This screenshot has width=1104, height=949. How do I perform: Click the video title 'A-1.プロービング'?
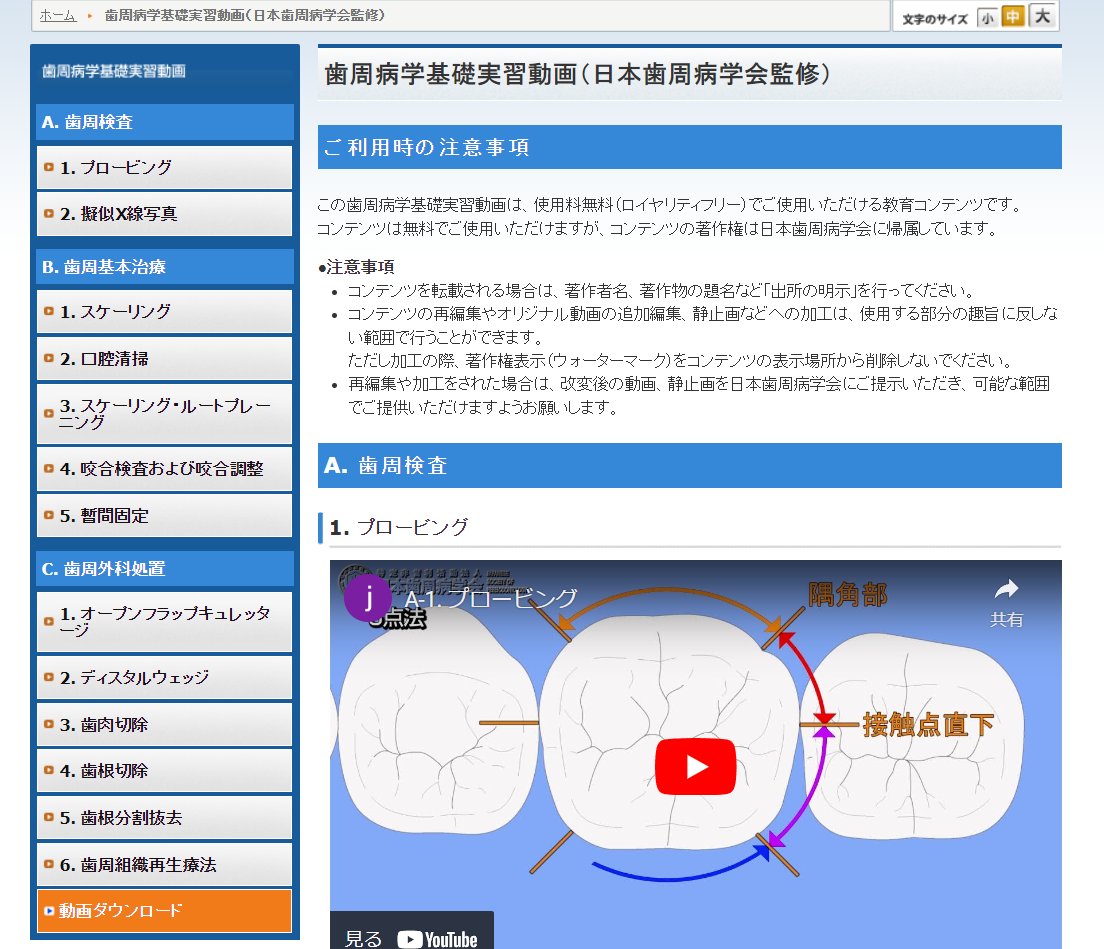pos(491,598)
